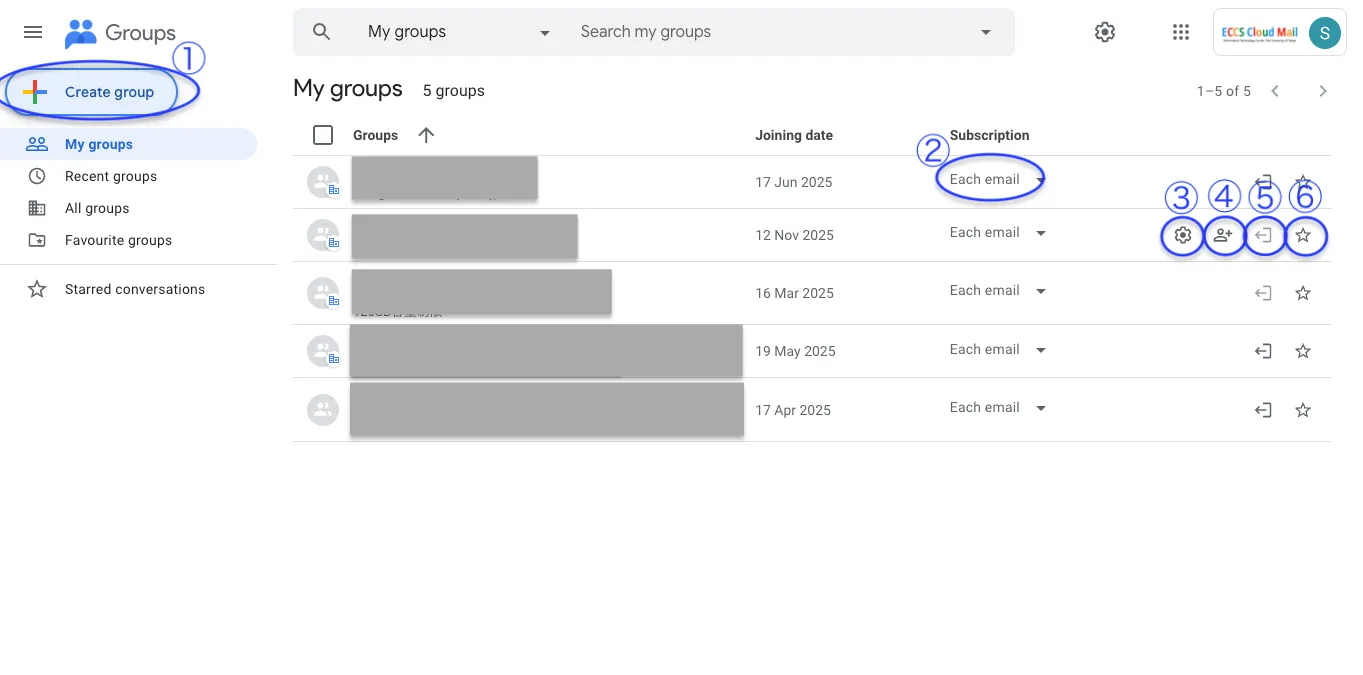Toggle sort order arrow beside Groups column

tap(426, 135)
